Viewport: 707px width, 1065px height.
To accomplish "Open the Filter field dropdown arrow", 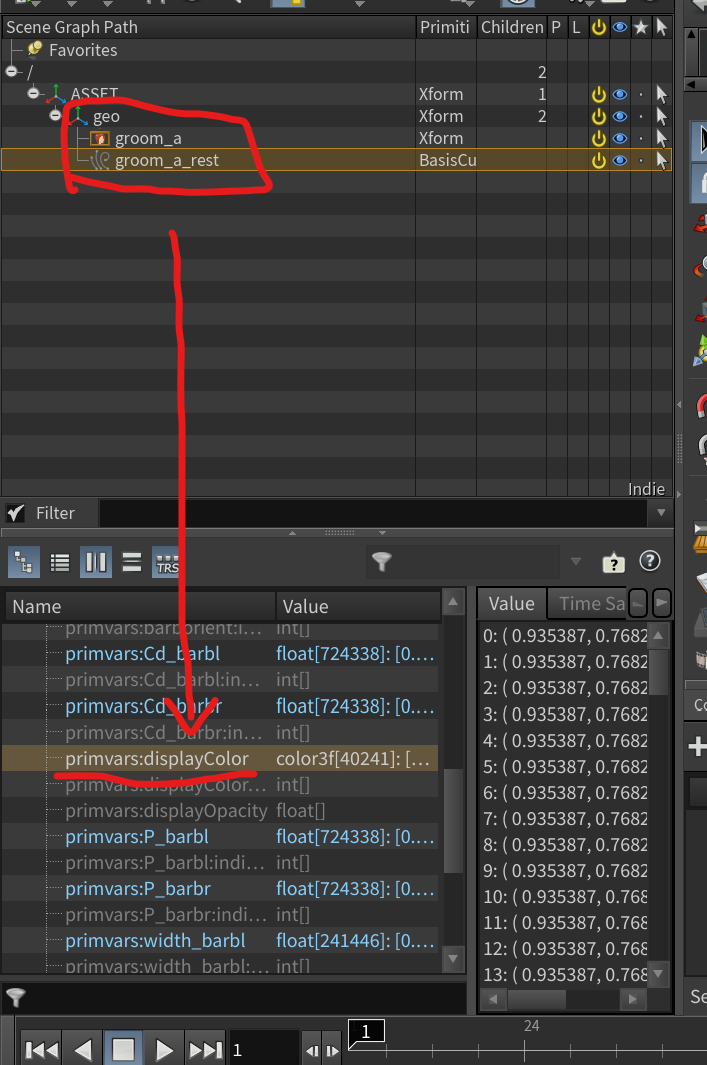I will pyautogui.click(x=658, y=513).
